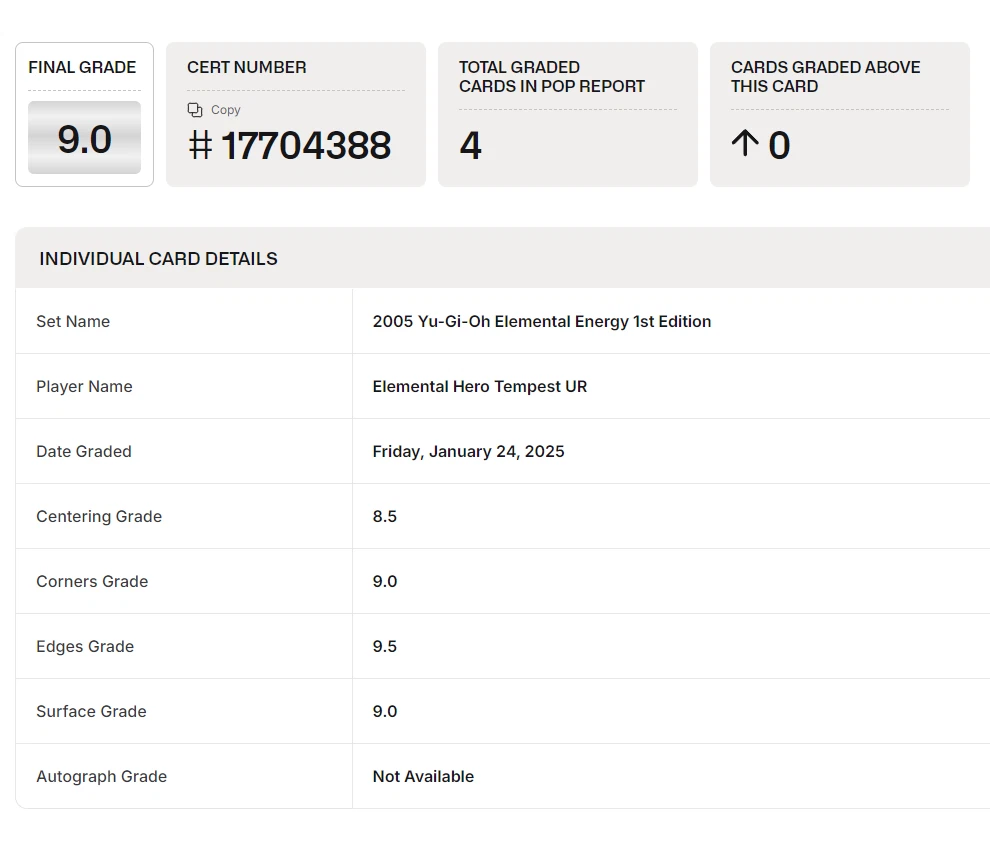Click the 'Copy' text label
The image size is (990, 850).
tap(226, 110)
